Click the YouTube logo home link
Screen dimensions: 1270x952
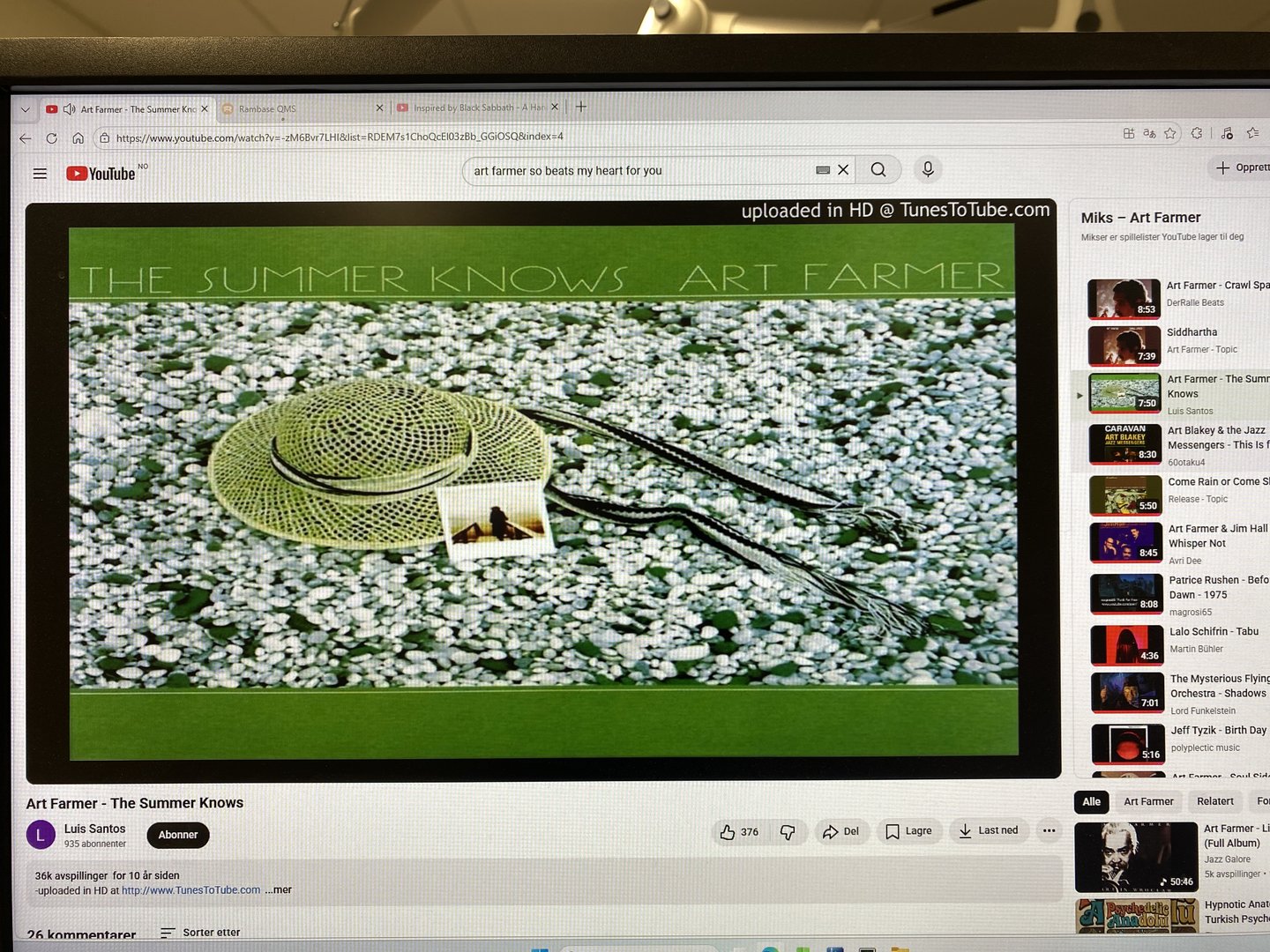(x=101, y=174)
